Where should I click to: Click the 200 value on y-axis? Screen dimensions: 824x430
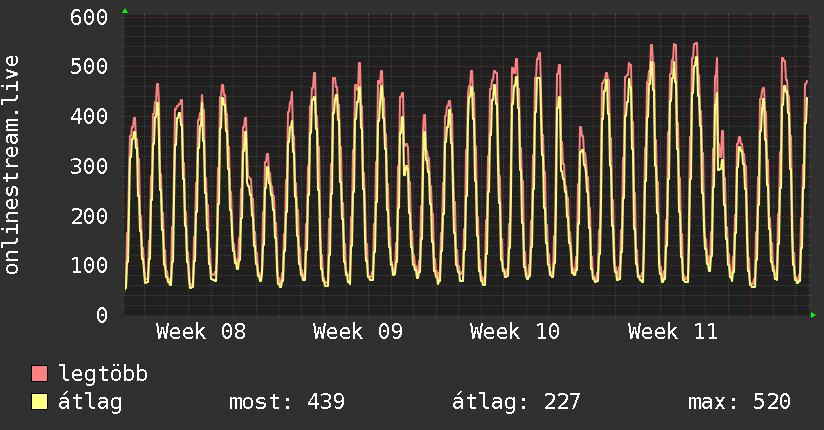click(x=90, y=215)
